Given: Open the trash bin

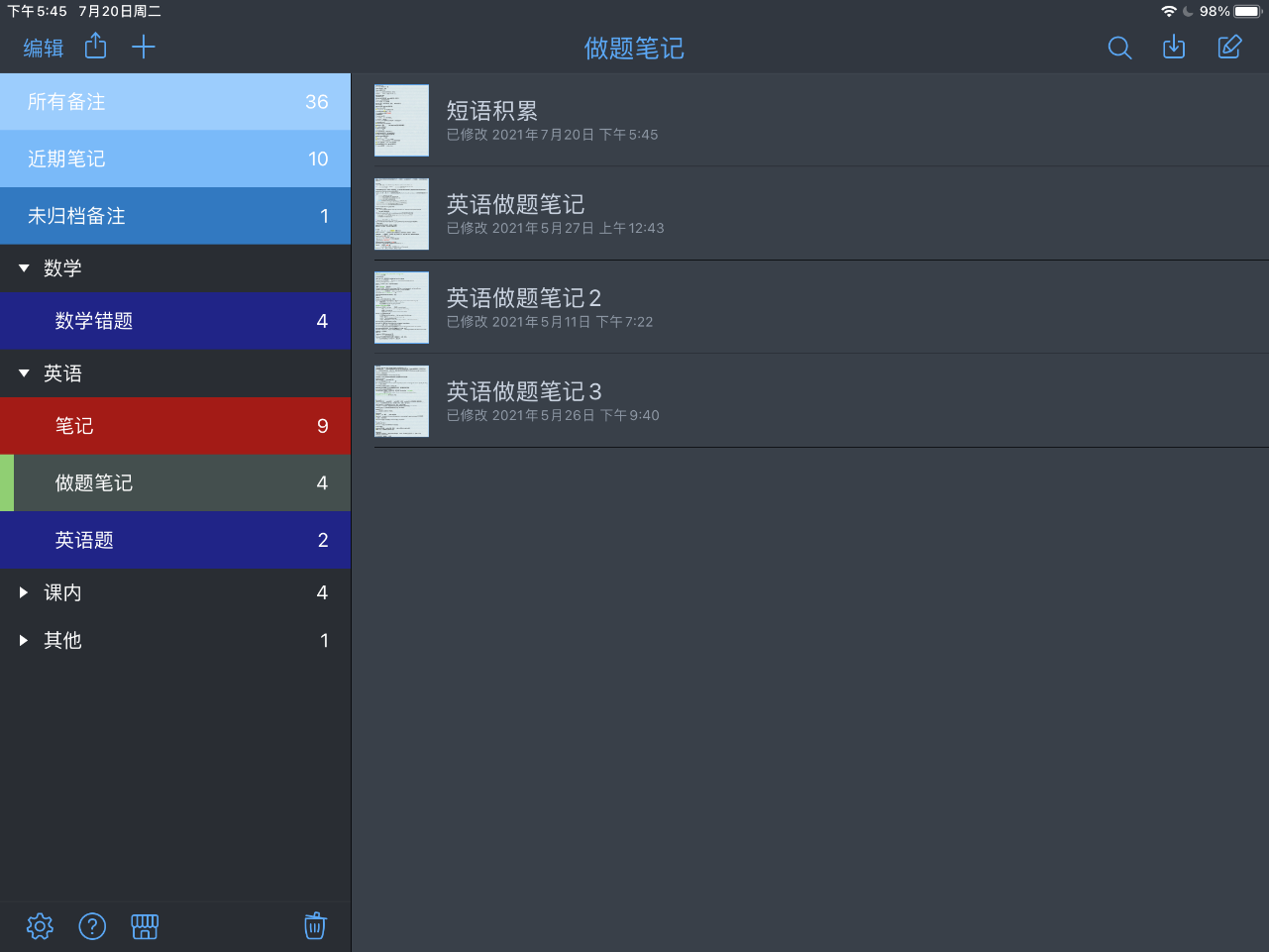Looking at the screenshot, I should point(315,926).
